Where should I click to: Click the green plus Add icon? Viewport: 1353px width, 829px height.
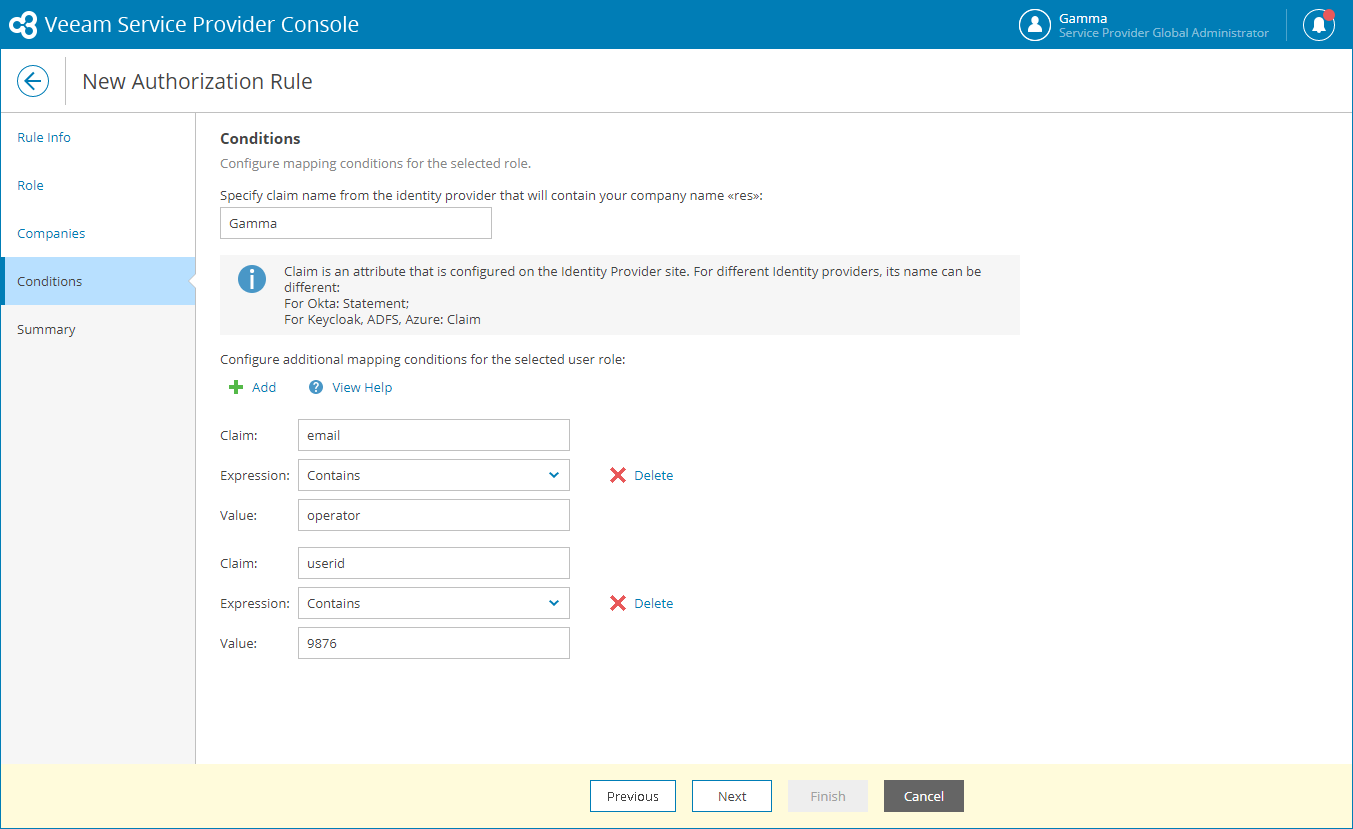pyautogui.click(x=236, y=387)
